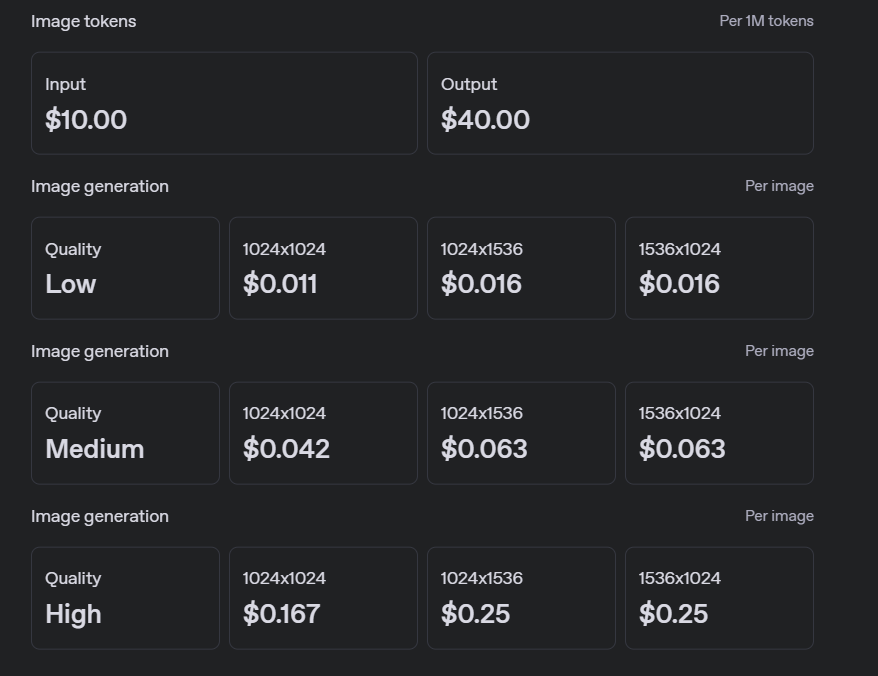The height and width of the screenshot is (676, 878).
Task: Click the 1536x1024 card in Low row
Action: [719, 268]
